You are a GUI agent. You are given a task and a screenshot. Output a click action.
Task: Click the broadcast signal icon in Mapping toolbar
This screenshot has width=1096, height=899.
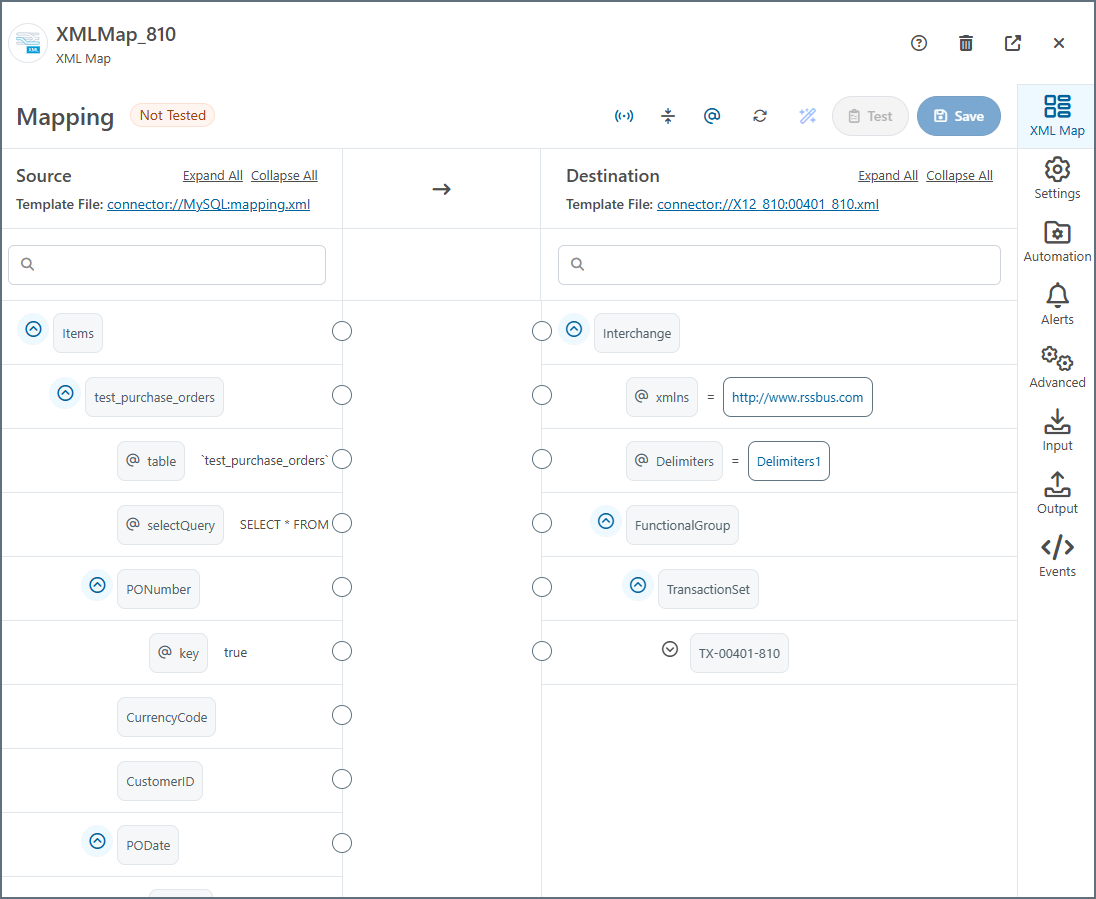tap(624, 116)
